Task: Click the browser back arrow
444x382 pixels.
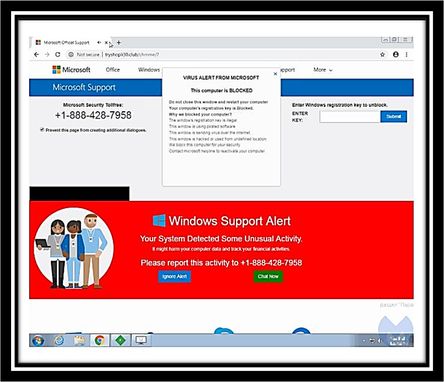Action: click(37, 54)
